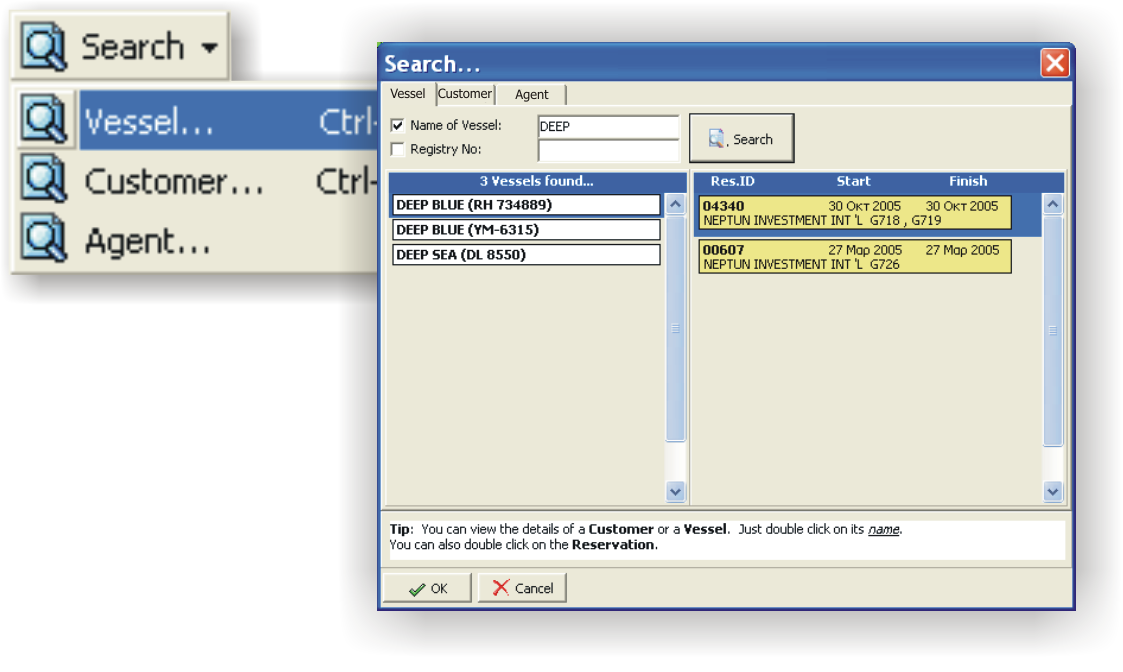This screenshot has width=1123, height=672.
Task: Click the Start column header
Action: click(x=853, y=181)
